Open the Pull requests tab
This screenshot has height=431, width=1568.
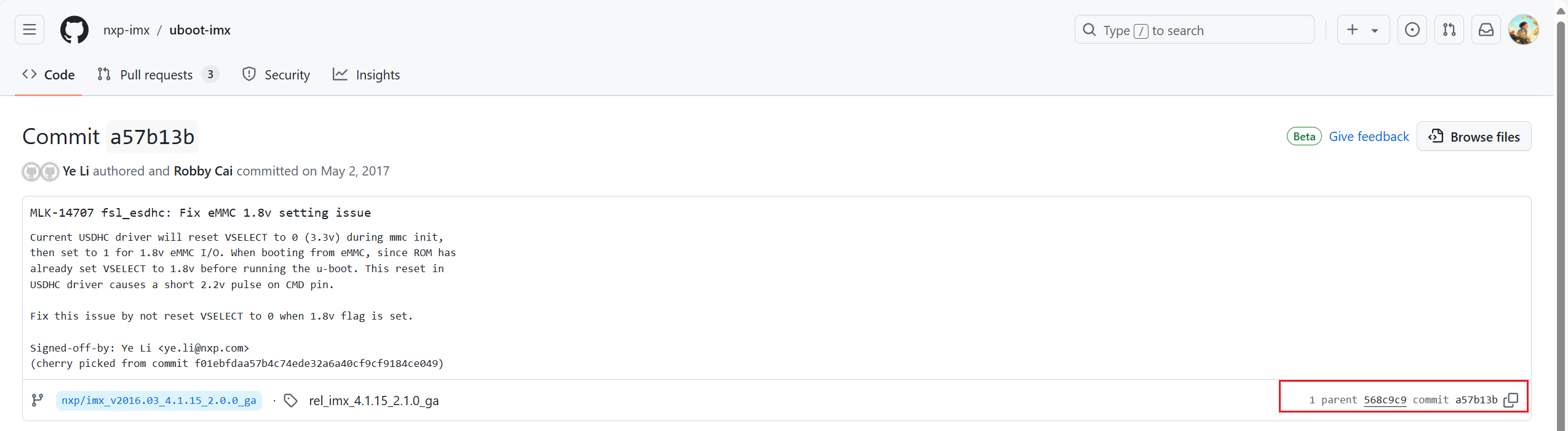click(157, 75)
